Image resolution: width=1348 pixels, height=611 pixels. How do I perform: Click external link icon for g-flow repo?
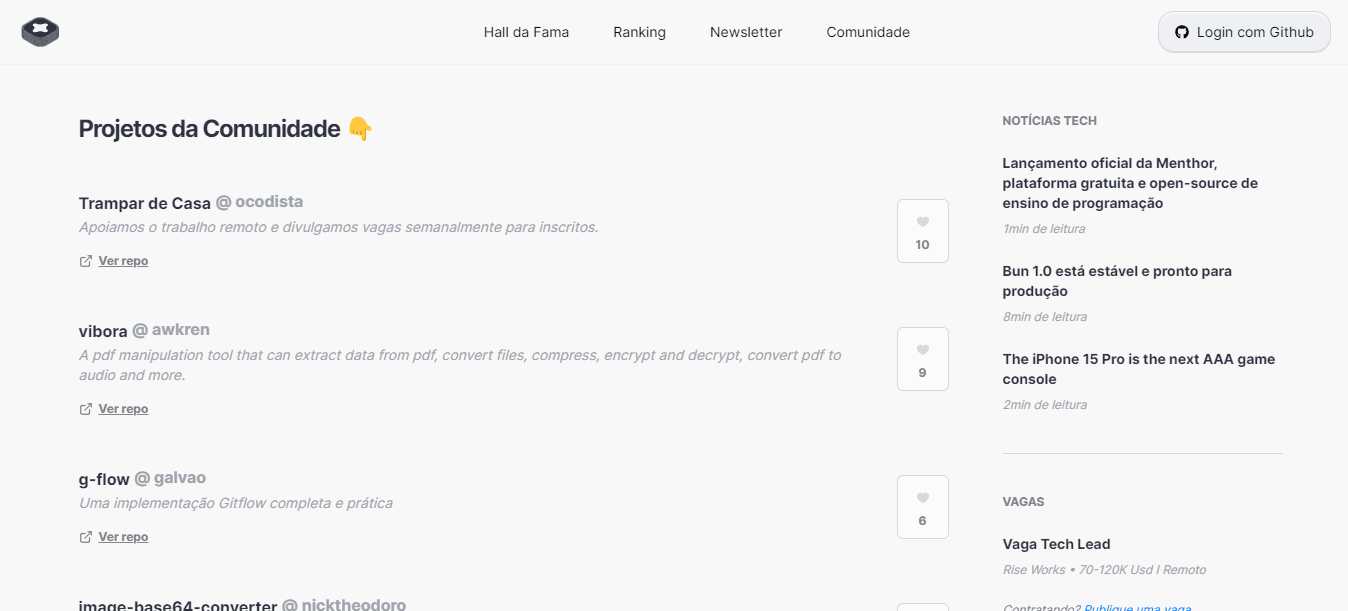[x=86, y=537]
